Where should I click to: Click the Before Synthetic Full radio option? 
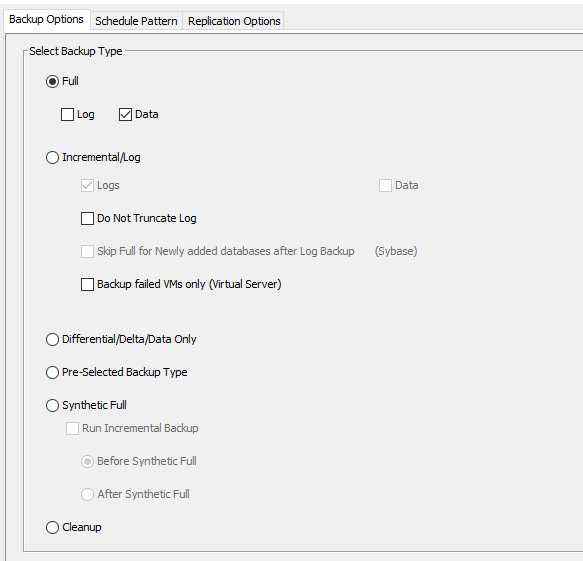coord(87,462)
